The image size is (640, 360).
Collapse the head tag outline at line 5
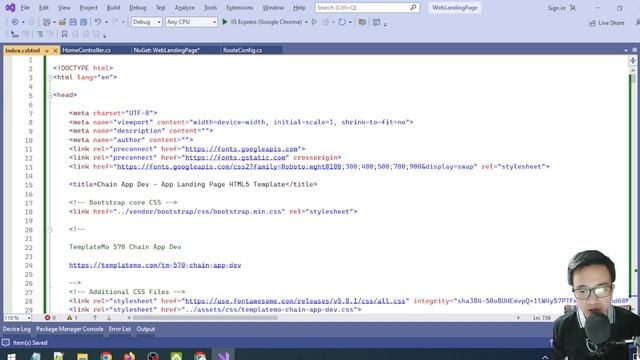[x=50, y=95]
